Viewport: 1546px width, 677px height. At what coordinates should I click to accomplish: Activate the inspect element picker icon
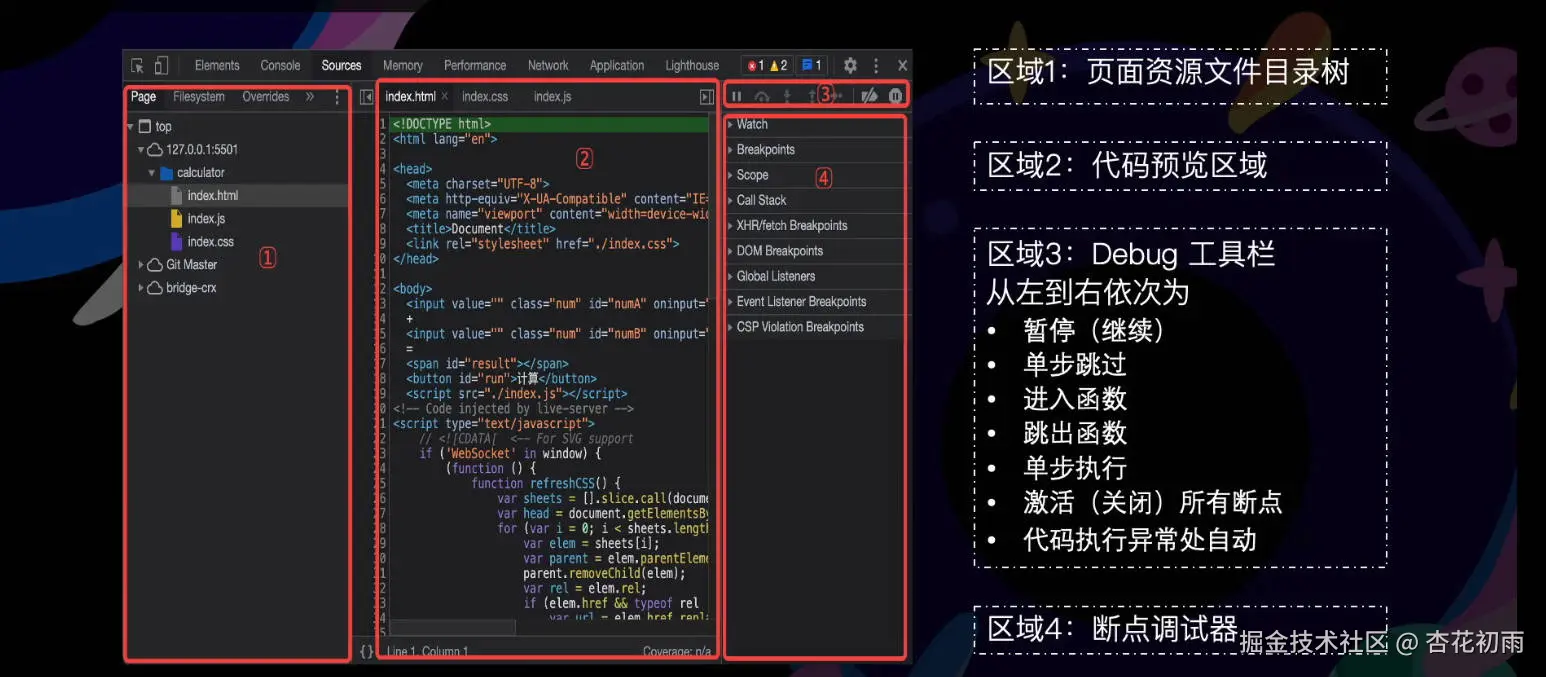[x=137, y=66]
